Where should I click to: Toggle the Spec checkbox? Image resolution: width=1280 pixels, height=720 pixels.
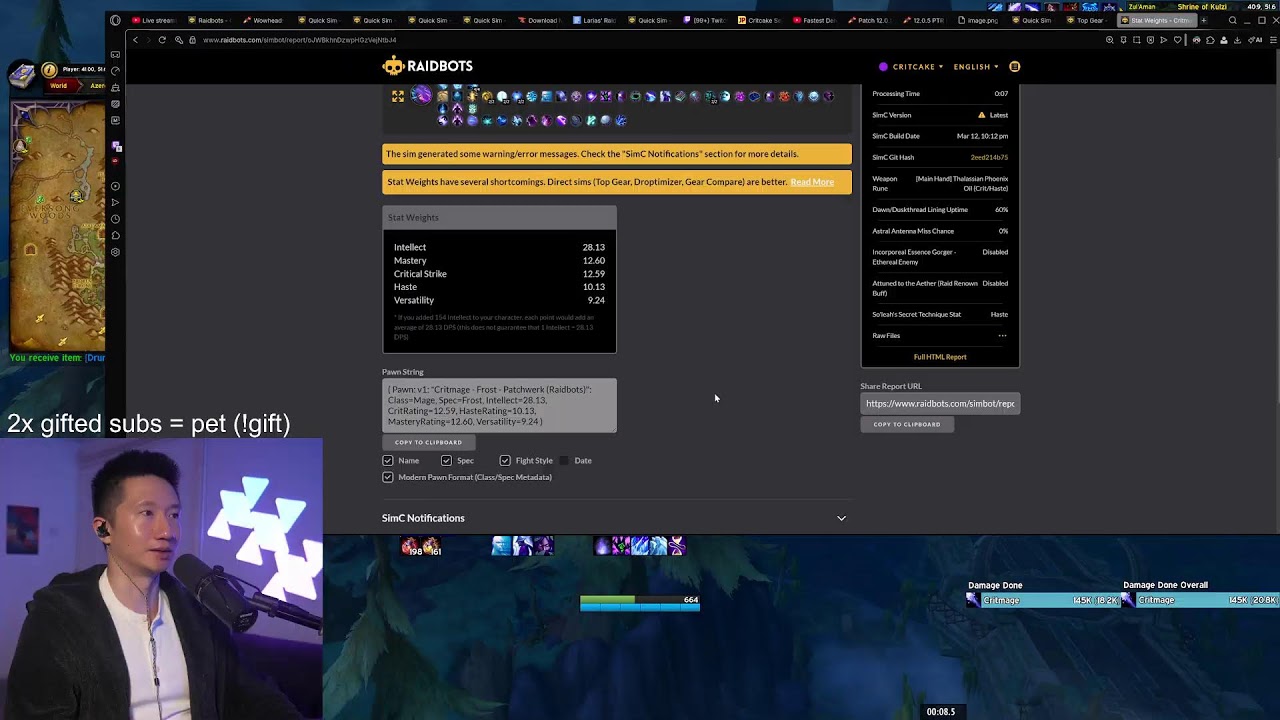[446, 461]
